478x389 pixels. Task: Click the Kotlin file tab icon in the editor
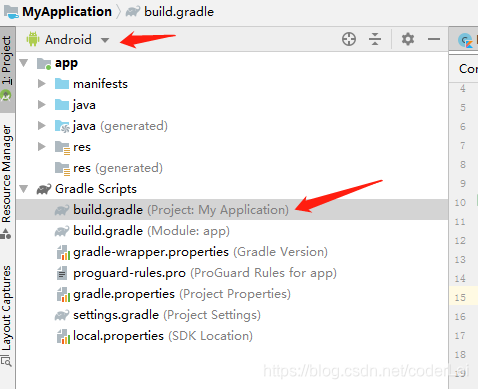[465, 40]
